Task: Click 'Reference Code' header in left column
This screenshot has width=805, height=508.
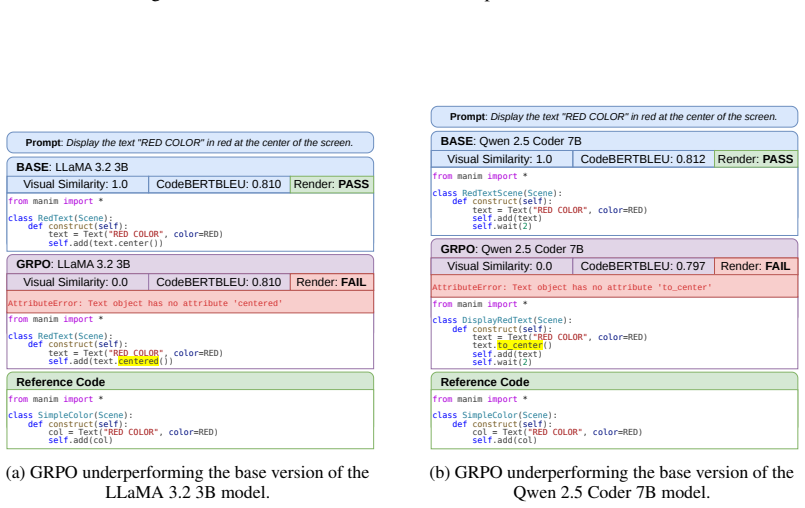Action: [190, 382]
